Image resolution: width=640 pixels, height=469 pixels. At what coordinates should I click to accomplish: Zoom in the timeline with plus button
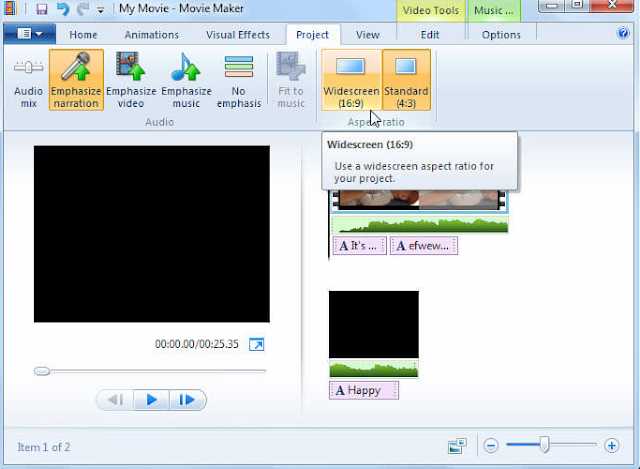coord(611,445)
